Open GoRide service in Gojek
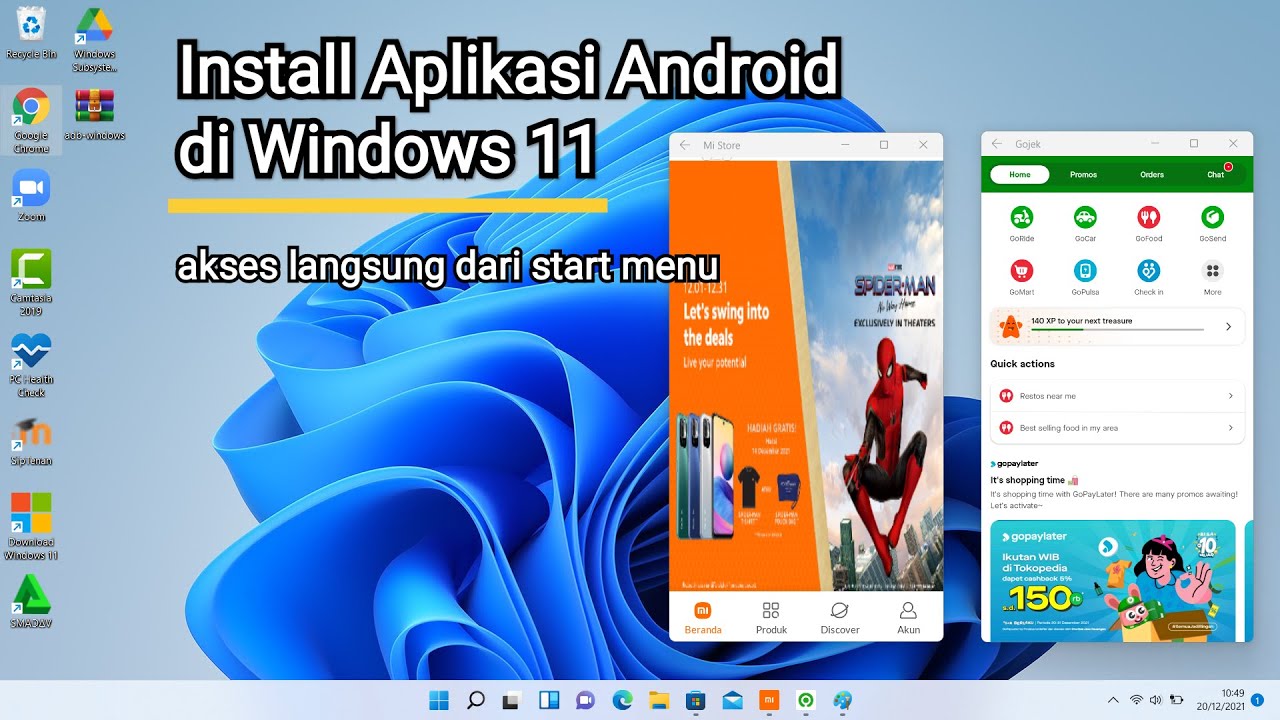This screenshot has height=720, width=1280. coord(1021,222)
